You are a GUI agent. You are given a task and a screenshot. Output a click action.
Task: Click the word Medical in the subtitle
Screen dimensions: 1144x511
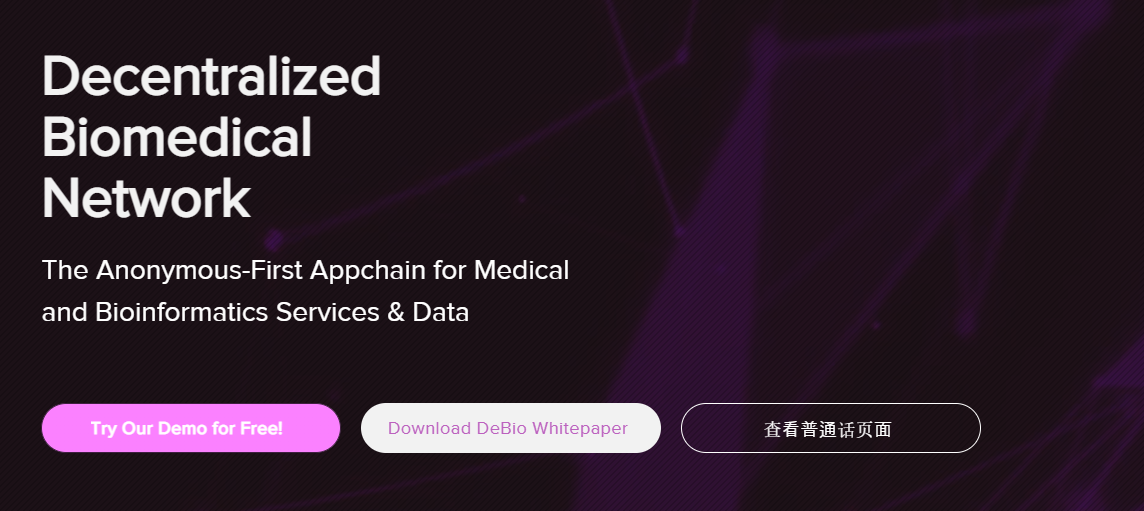[522, 270]
